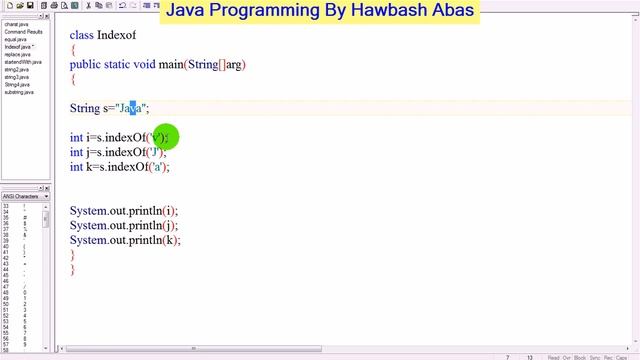Click the New document toolbar icon
Image resolution: width=640 pixels, height=360 pixels.
pos(10,6)
